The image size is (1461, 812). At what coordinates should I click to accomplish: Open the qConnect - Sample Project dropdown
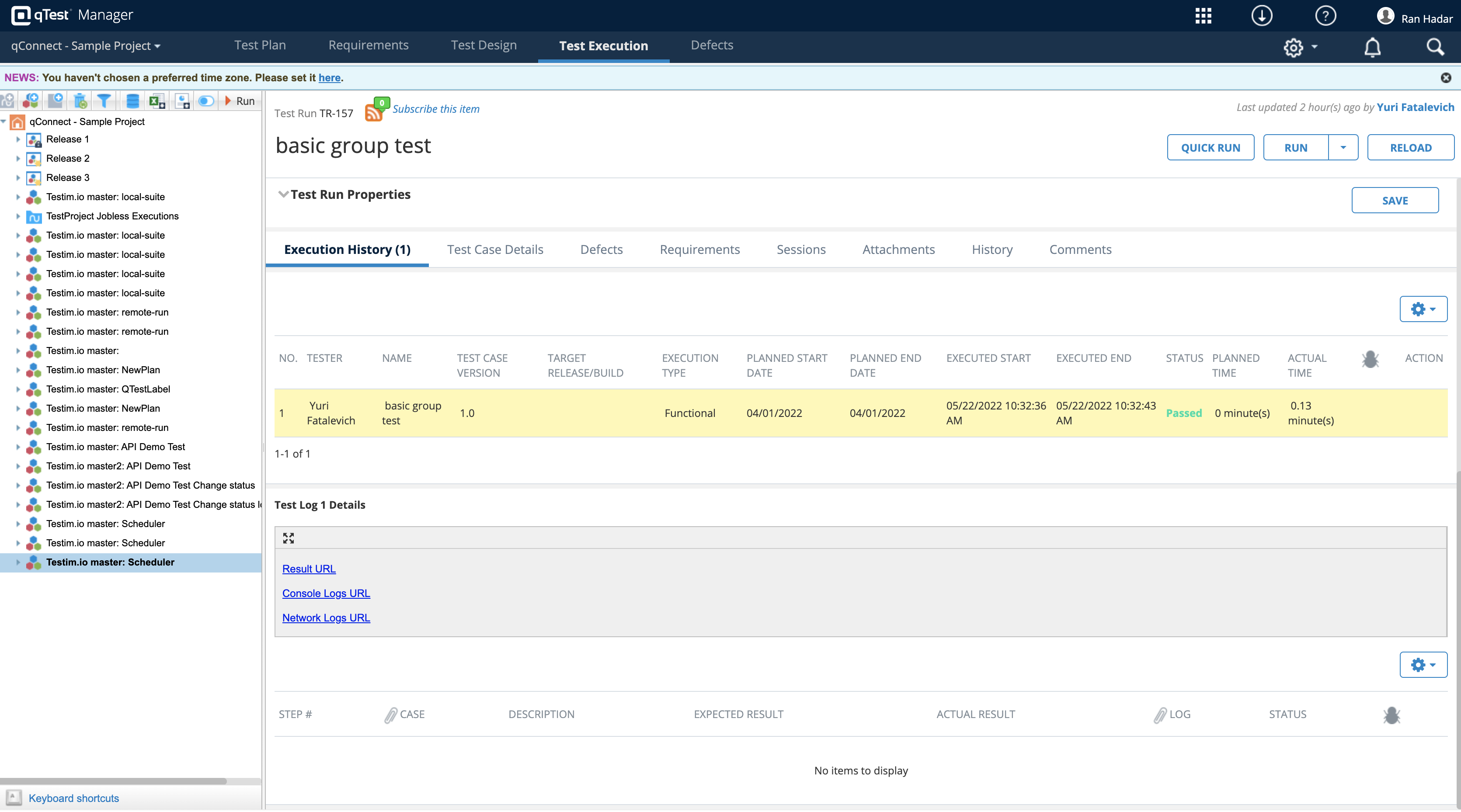coord(86,46)
